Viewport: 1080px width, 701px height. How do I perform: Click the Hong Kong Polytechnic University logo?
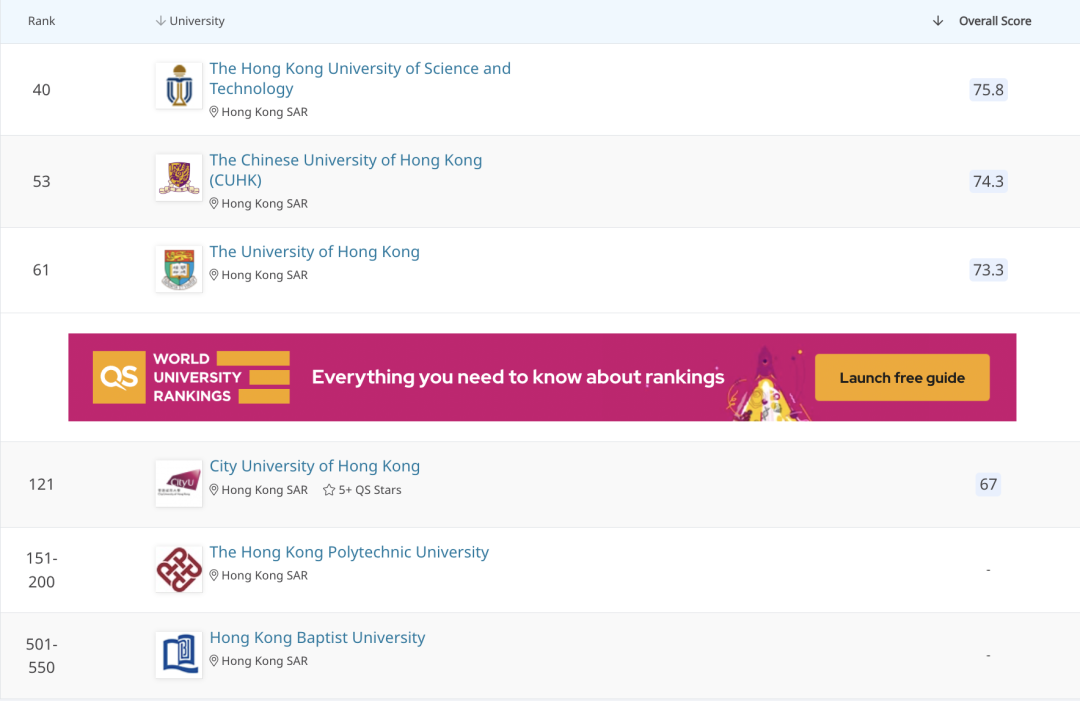tap(179, 569)
